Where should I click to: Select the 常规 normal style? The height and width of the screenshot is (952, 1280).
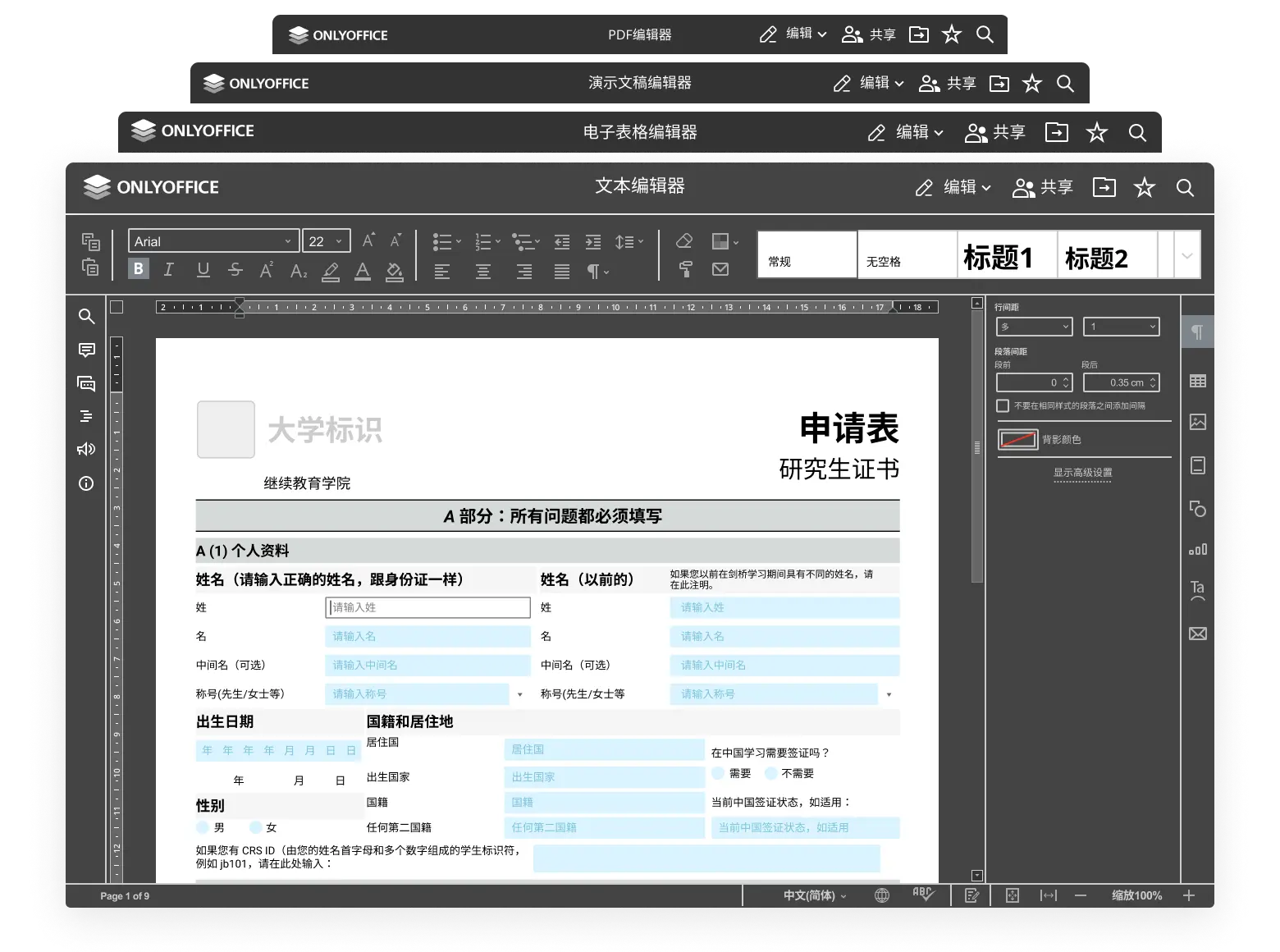(807, 254)
